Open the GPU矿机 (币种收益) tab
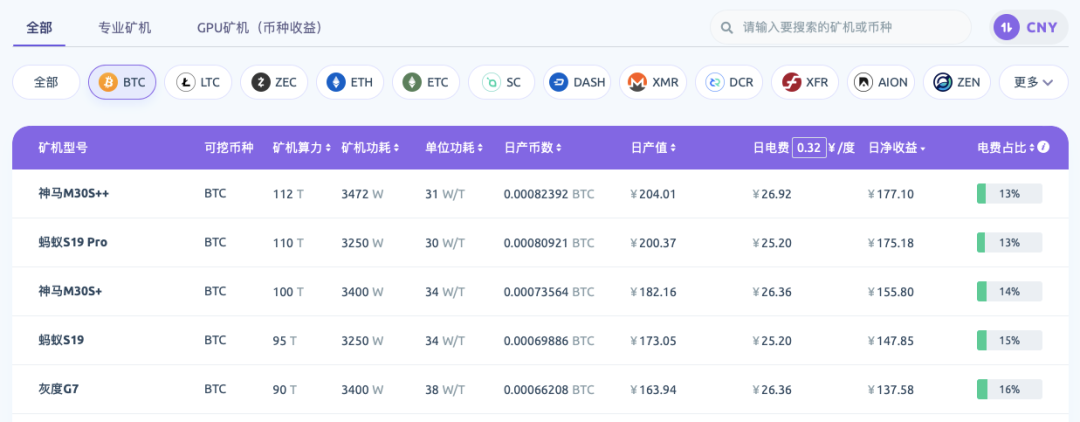The image size is (1080, 422). pos(259,27)
